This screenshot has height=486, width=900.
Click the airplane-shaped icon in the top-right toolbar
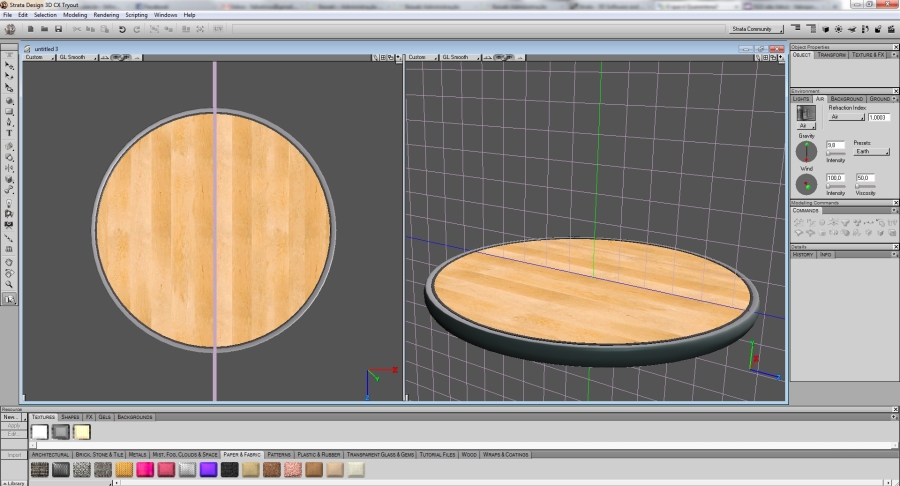pyautogui.click(x=852, y=29)
